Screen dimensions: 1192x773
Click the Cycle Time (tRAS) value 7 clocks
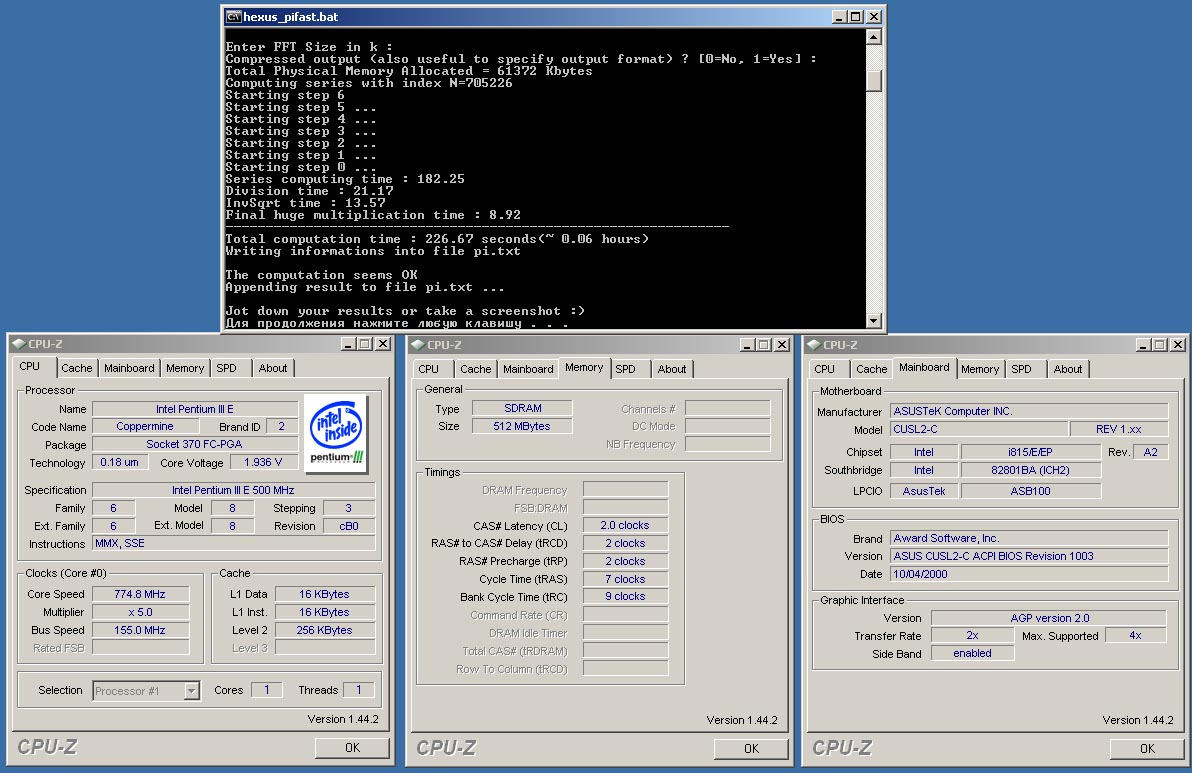[x=625, y=579]
